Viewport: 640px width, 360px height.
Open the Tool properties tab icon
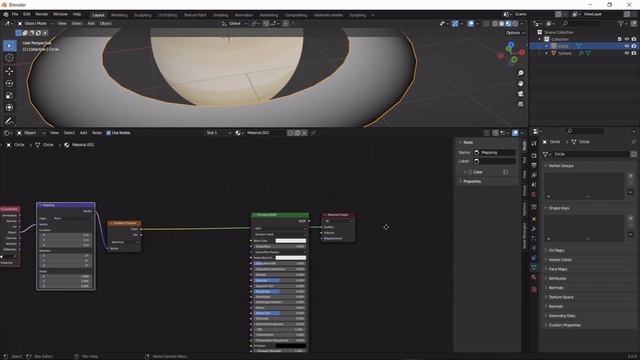click(534, 144)
